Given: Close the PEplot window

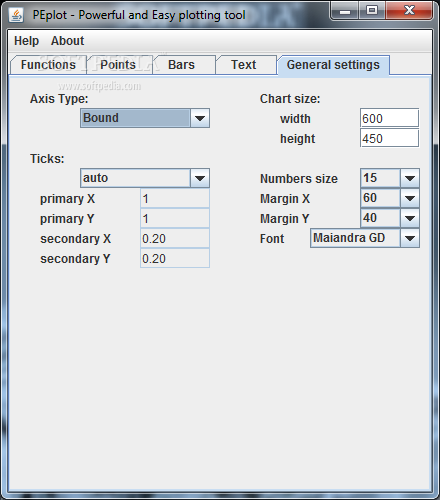Looking at the screenshot, I should pyautogui.click(x=409, y=11).
